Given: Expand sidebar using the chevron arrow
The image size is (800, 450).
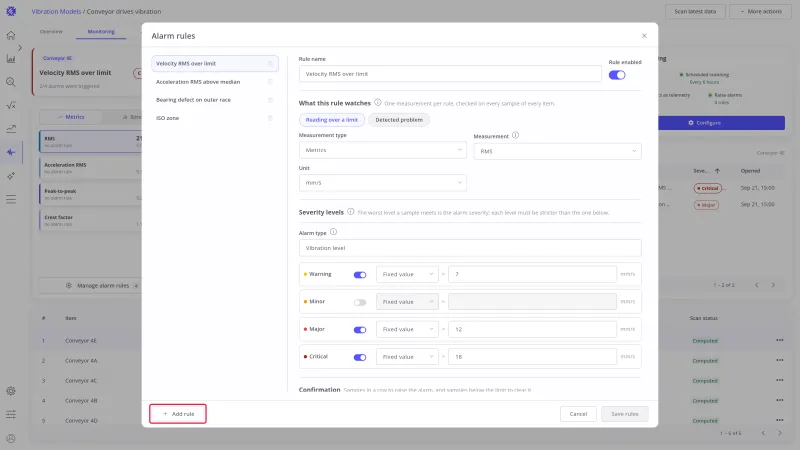Looking at the screenshot, I should click(x=20, y=47).
